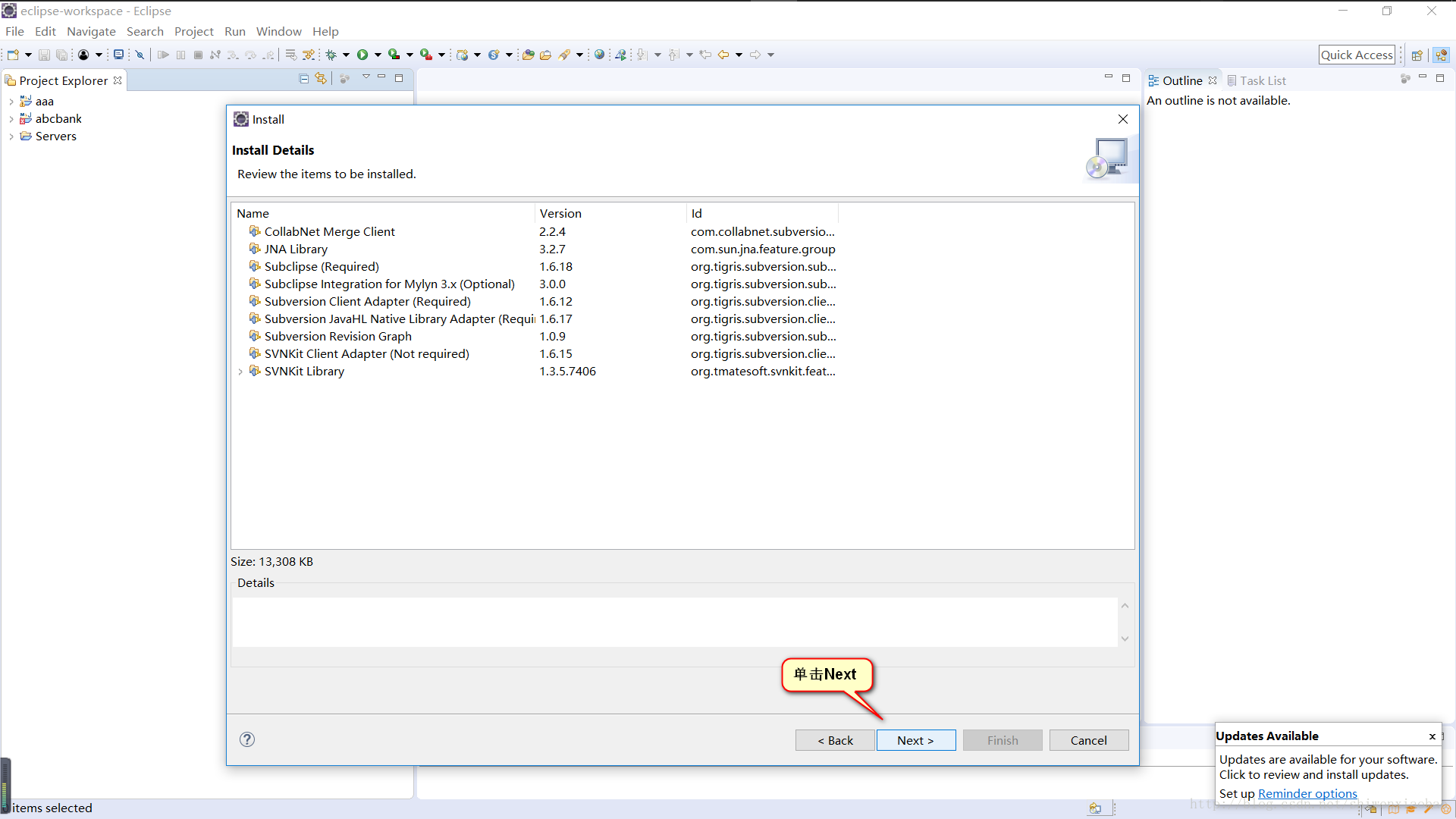Close the Updates Available popup
The height and width of the screenshot is (819, 1456).
tap(1432, 736)
